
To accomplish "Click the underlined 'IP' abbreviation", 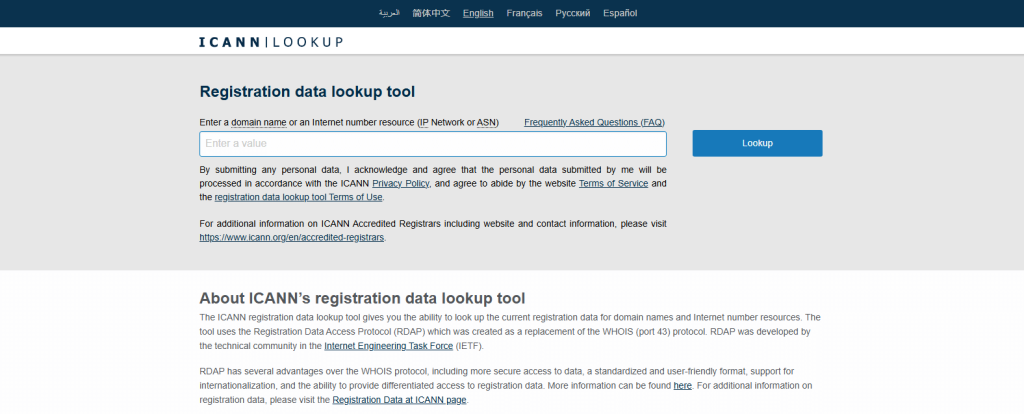I will 424,122.
